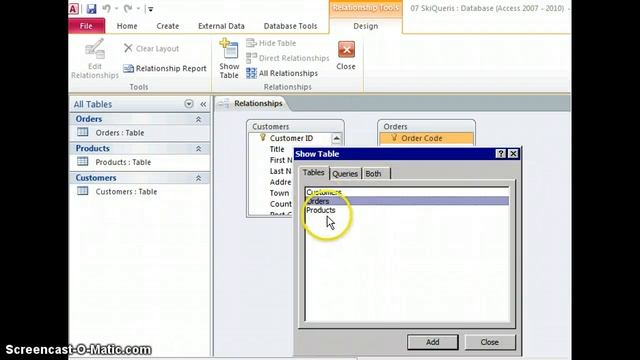Select the Town field in Customers box
Screen dimensions: 640x360
(279, 193)
